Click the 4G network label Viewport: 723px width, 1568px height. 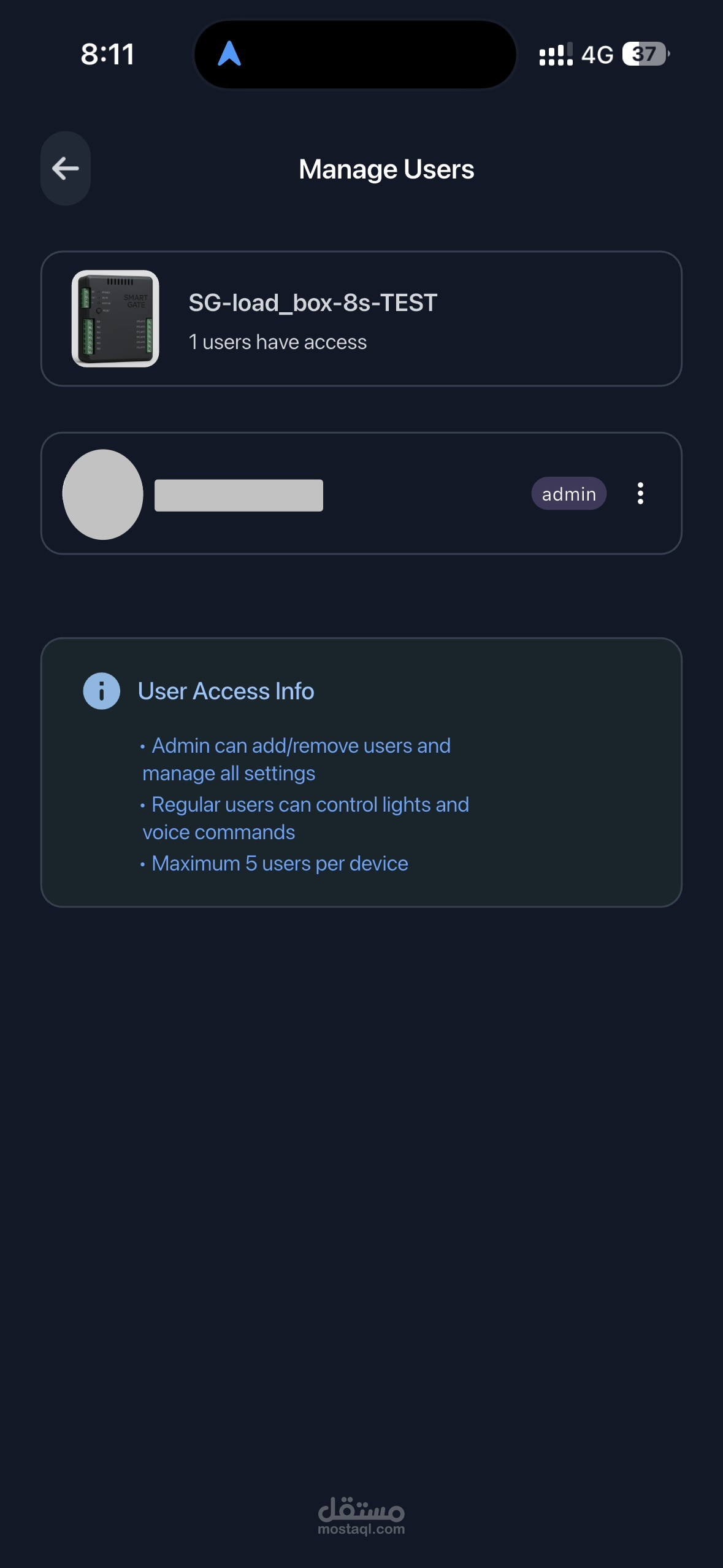pyautogui.click(x=597, y=55)
